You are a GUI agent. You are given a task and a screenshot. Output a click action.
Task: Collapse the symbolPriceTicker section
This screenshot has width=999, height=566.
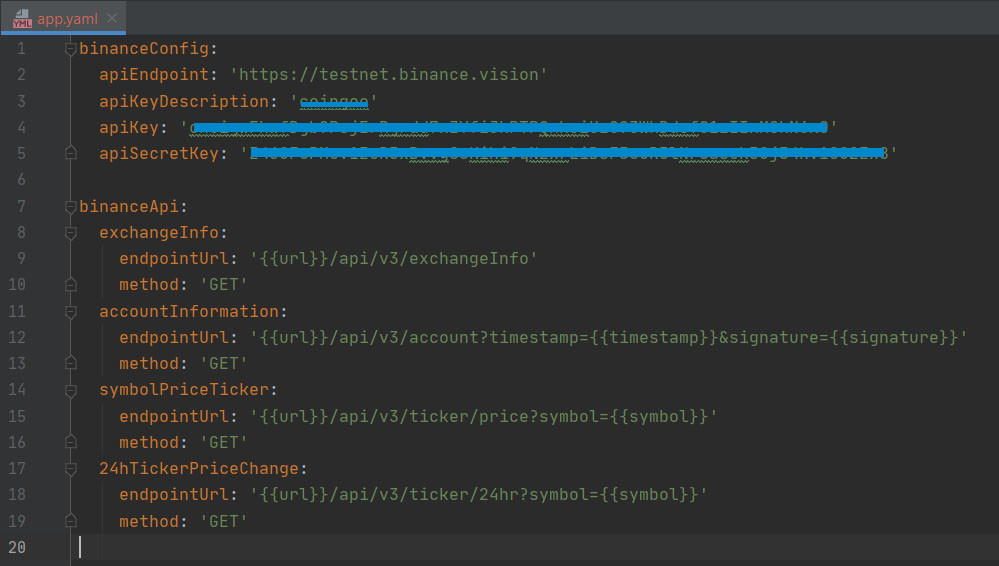(x=71, y=390)
